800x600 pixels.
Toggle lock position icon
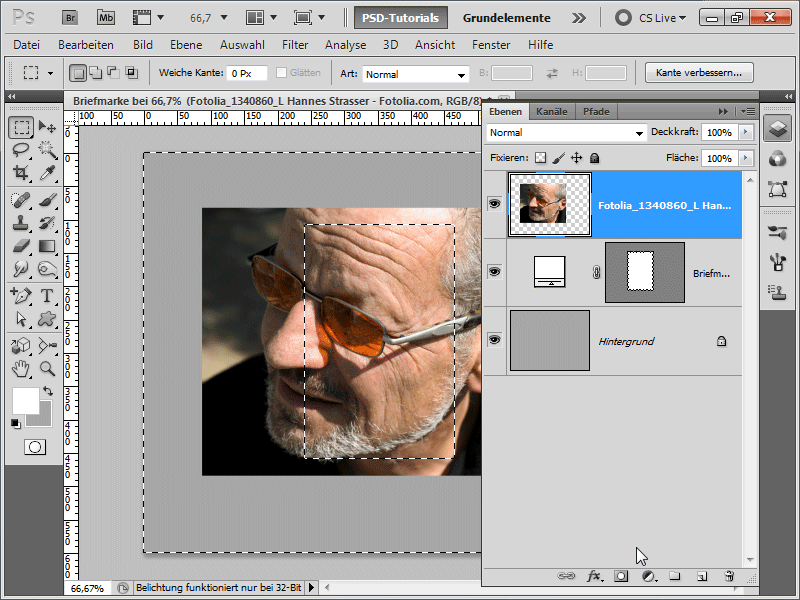coord(577,158)
